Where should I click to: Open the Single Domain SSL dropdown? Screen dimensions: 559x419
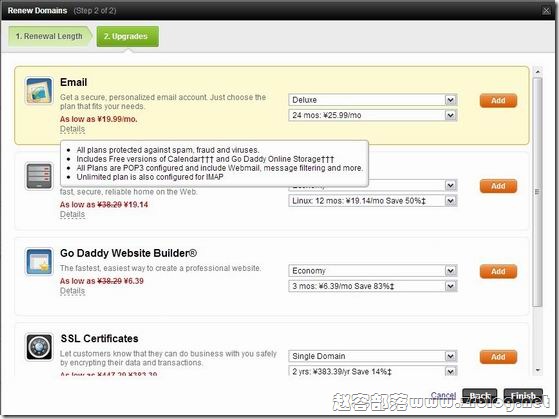[373, 356]
